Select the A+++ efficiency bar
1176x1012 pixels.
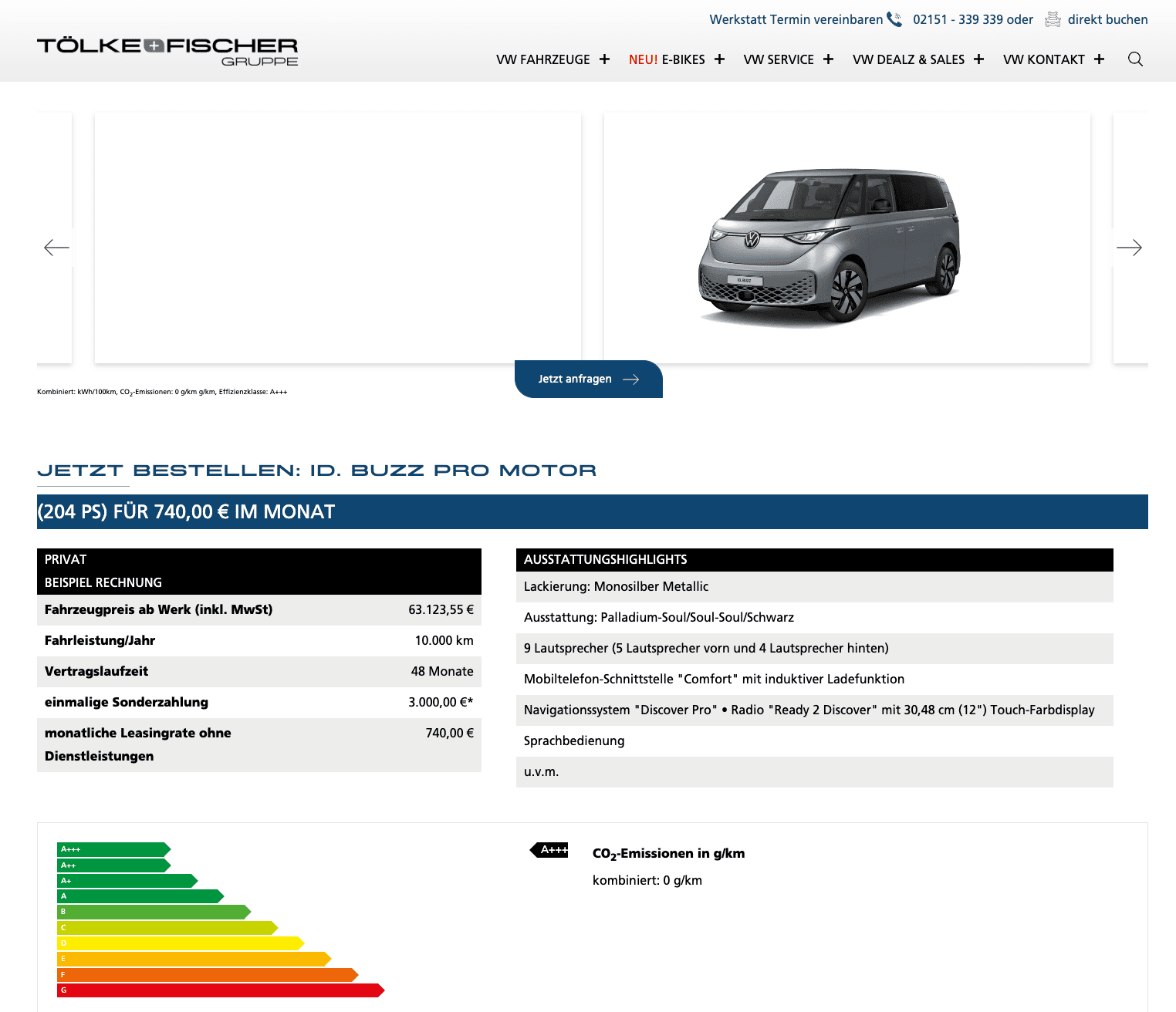tap(113, 849)
